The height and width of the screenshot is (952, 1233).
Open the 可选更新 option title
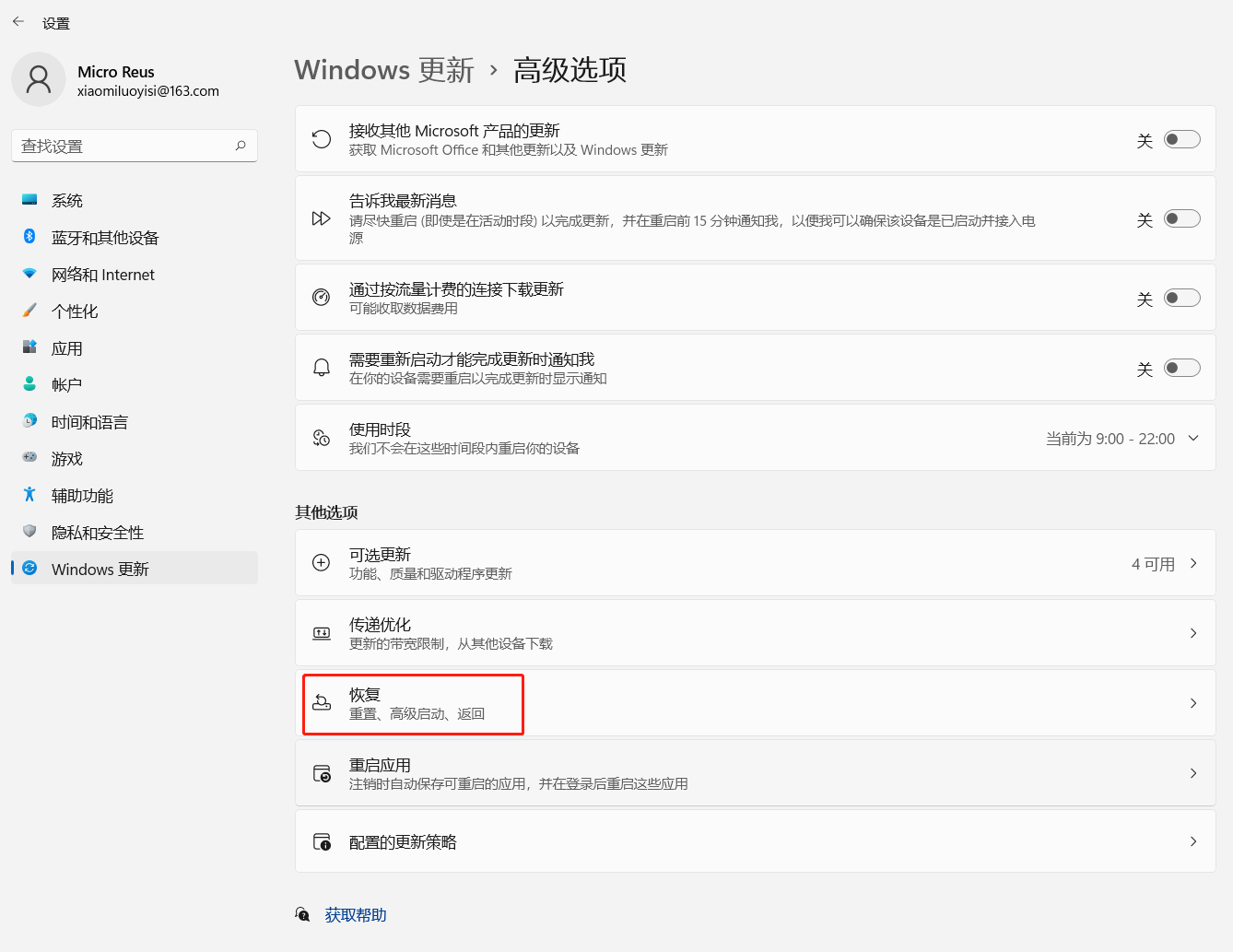pyautogui.click(x=380, y=554)
